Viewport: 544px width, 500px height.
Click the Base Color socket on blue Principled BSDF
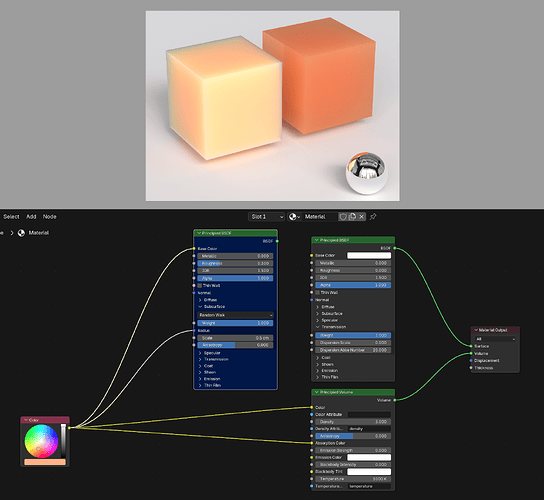(x=194, y=248)
